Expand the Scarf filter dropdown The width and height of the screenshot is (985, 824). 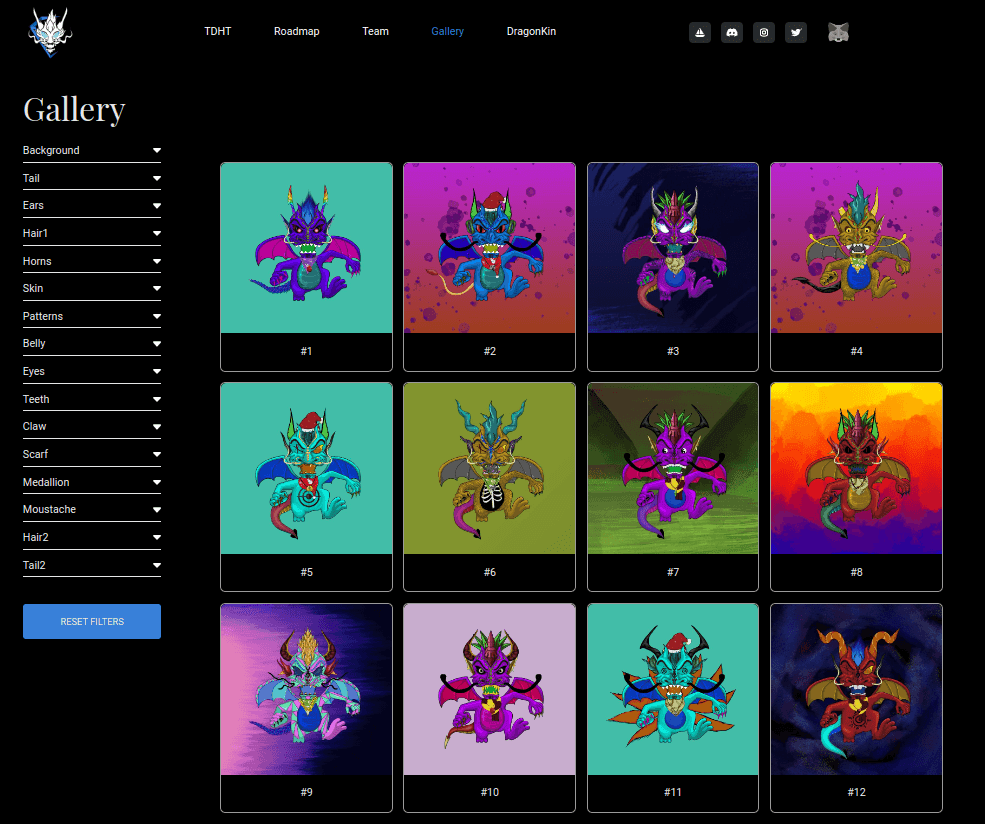click(x=91, y=454)
